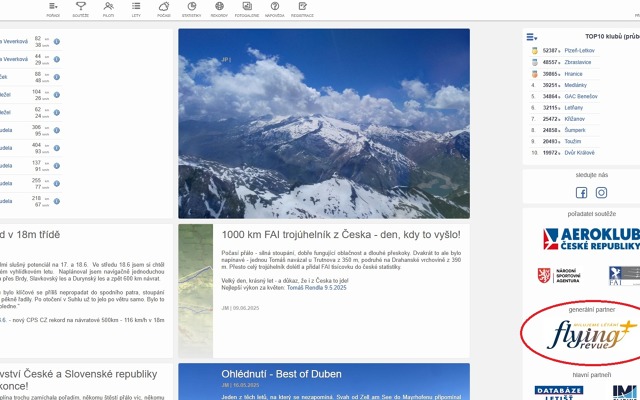The height and width of the screenshot is (400, 640).
Task: Visit the FAI logo
Action: pos(624,276)
